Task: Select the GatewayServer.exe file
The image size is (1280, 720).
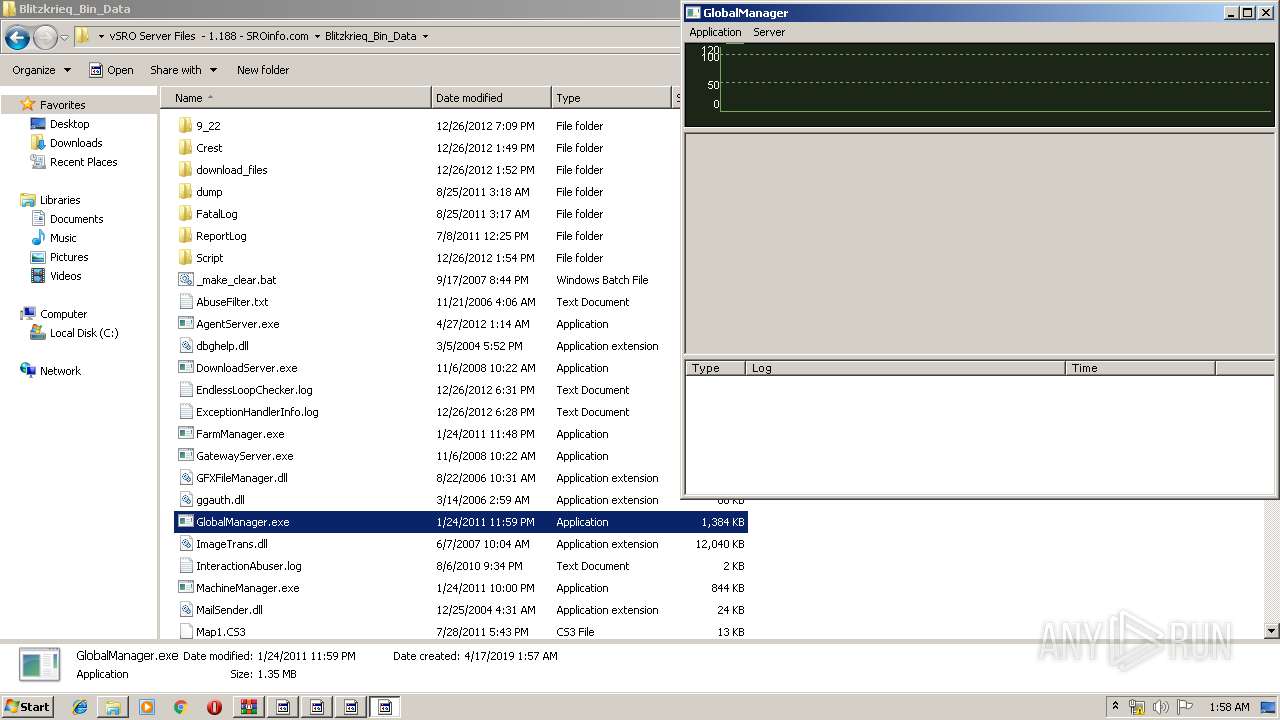Action: coord(245,456)
